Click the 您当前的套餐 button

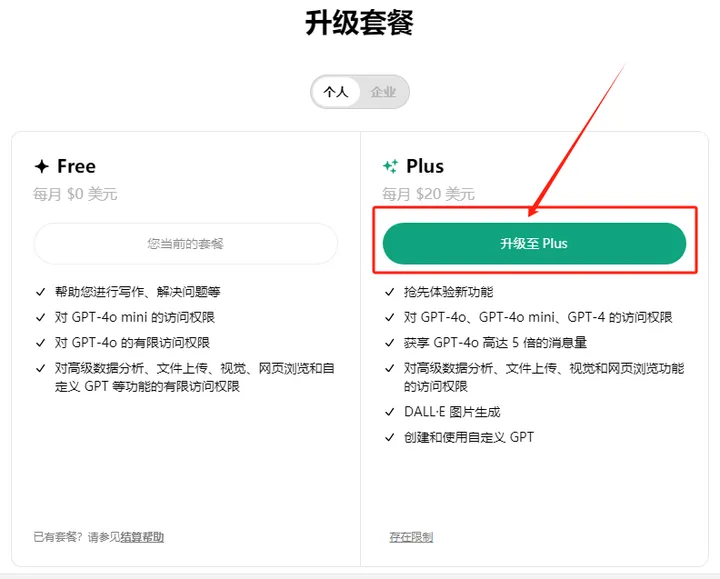tap(186, 244)
